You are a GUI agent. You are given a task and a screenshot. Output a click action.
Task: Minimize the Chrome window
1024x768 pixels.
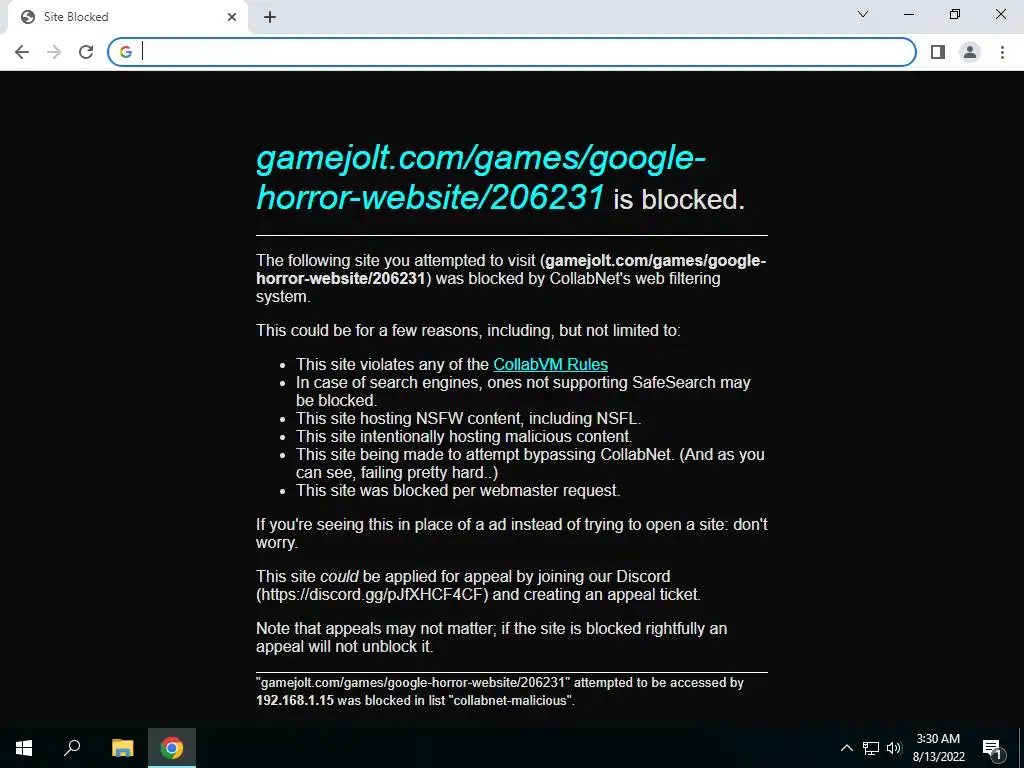(908, 14)
